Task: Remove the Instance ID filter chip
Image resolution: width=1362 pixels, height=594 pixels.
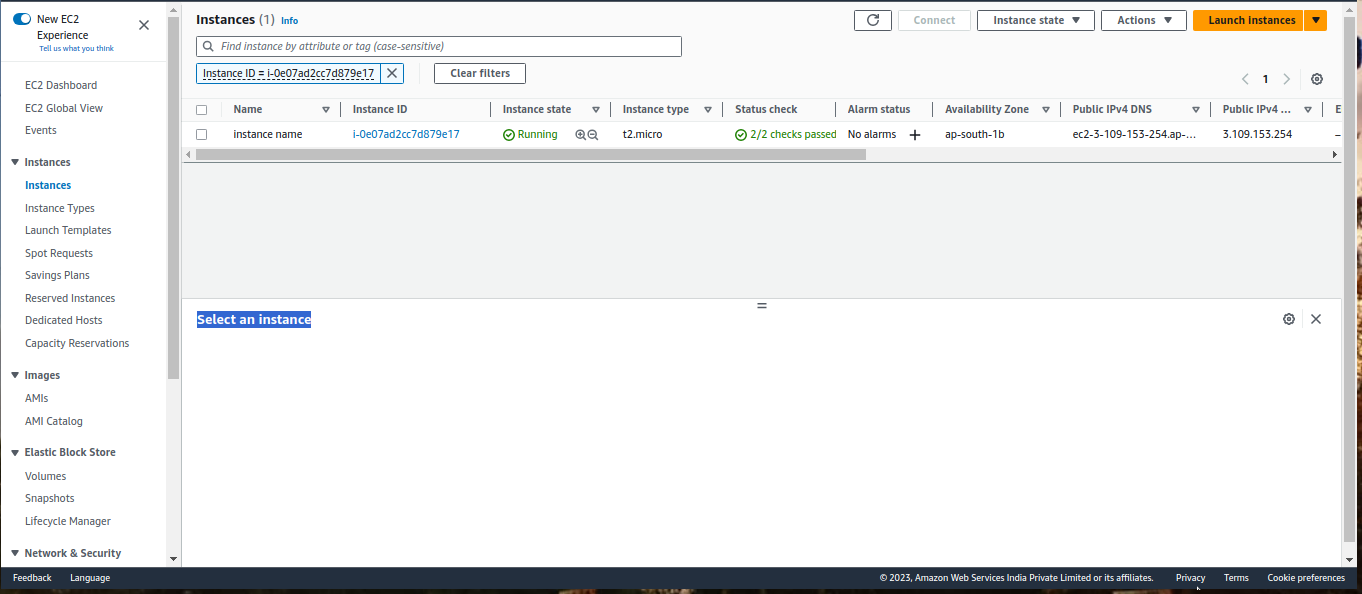Action: tap(392, 73)
